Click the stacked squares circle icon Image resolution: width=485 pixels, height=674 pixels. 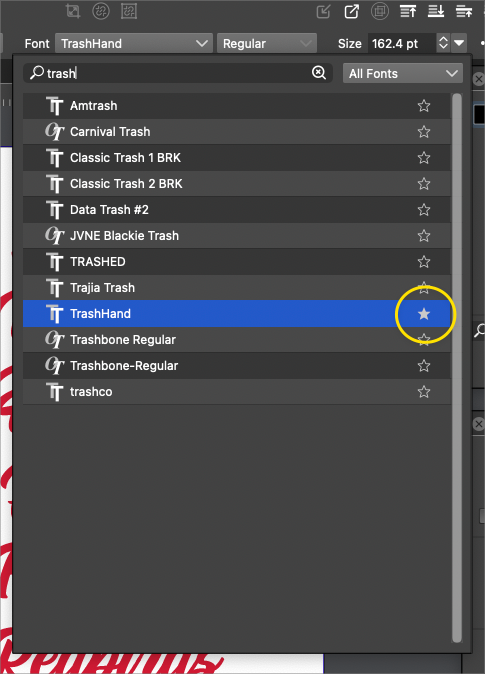coord(380,11)
